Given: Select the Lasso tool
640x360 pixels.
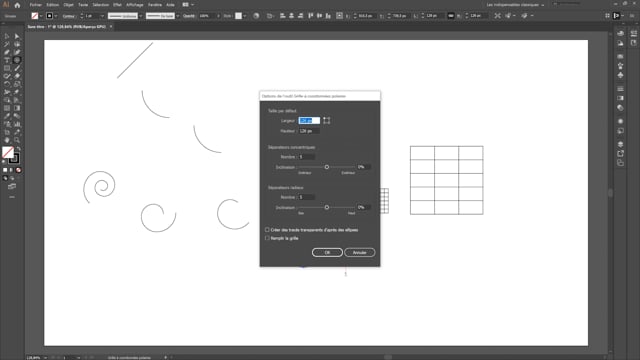Looking at the screenshot, I should [17, 44].
